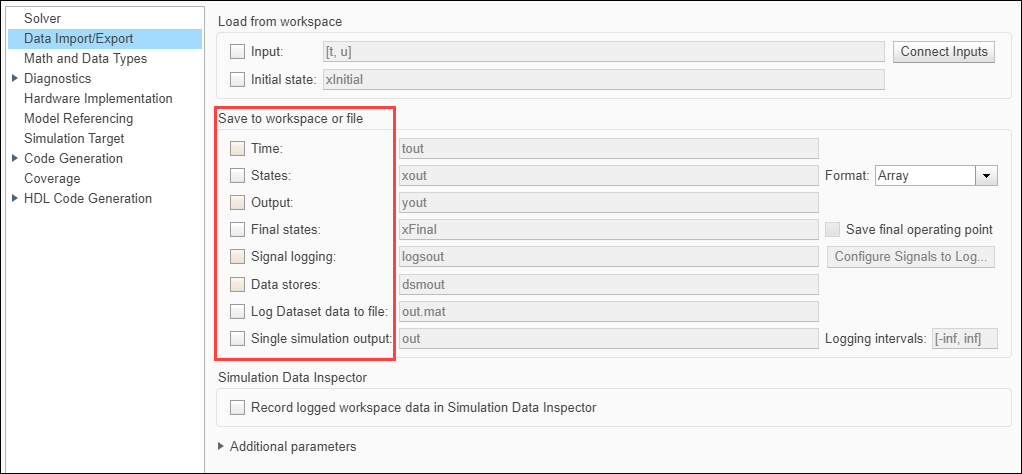
Task: Toggle the Input load checkbox
Action: (x=237, y=52)
